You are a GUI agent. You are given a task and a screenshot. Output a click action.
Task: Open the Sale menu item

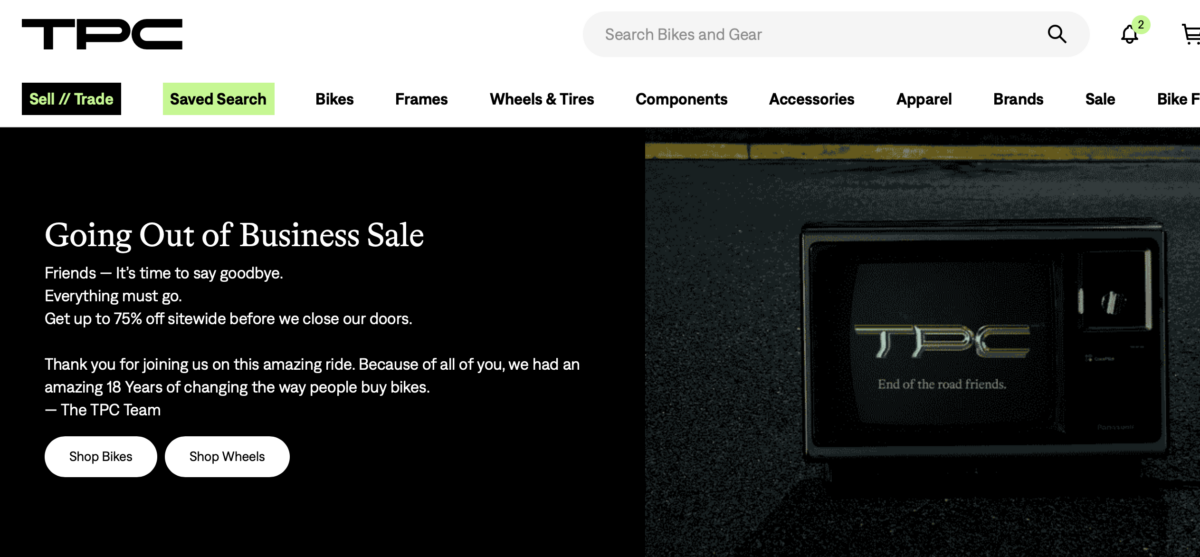click(x=1100, y=99)
